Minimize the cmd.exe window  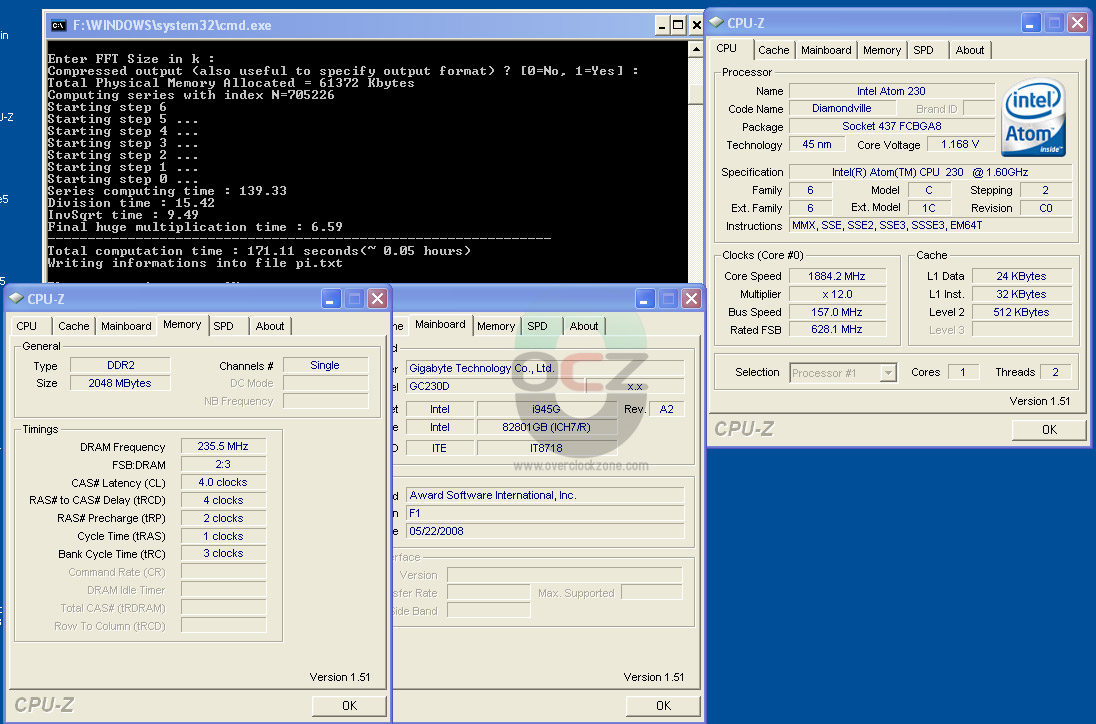(x=663, y=26)
